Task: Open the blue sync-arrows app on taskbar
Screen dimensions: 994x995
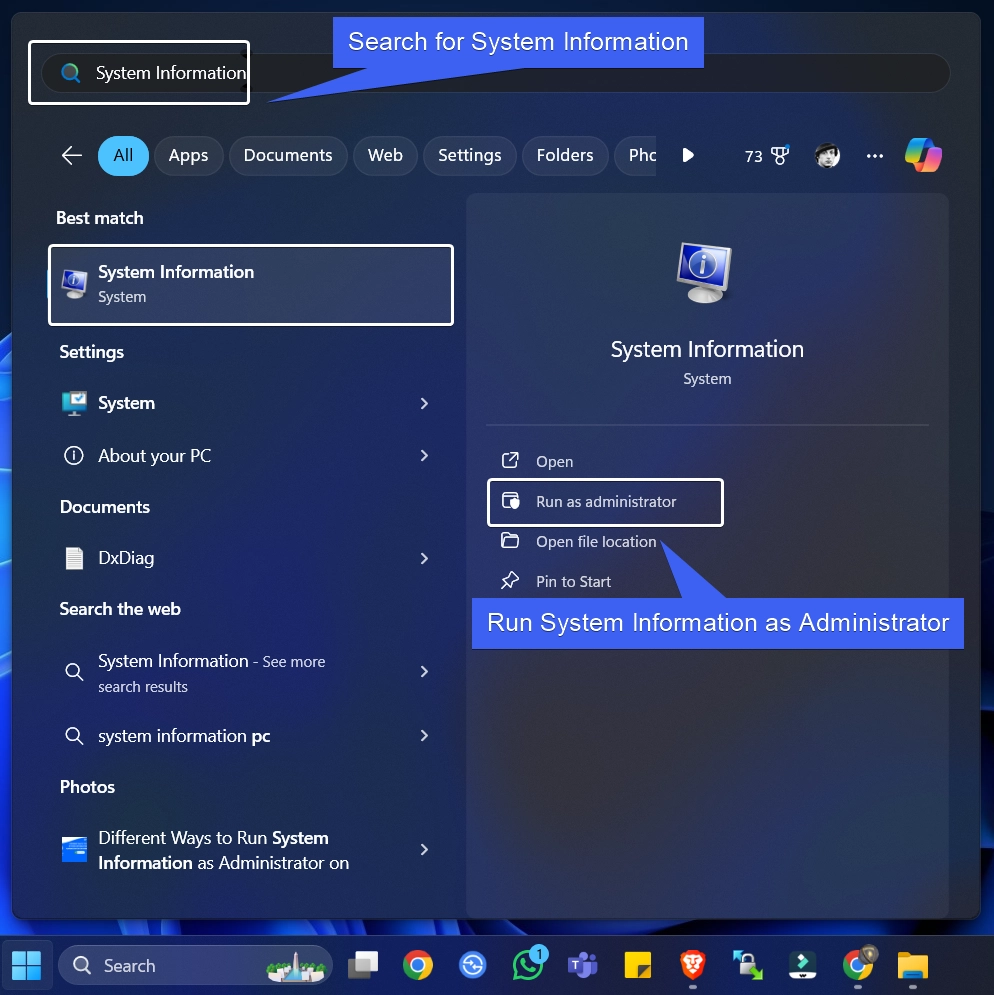Action: click(473, 965)
